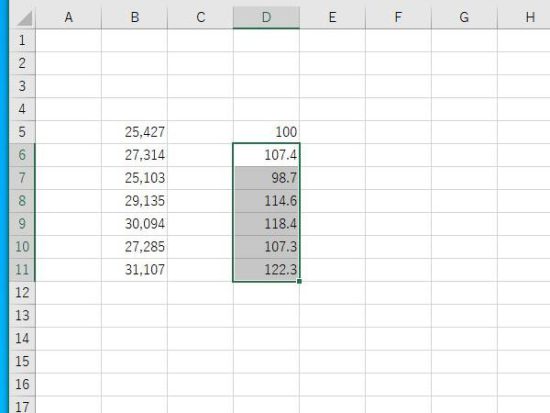Click the fill handle of the selection
The width and height of the screenshot is (550, 413).
(x=299, y=281)
